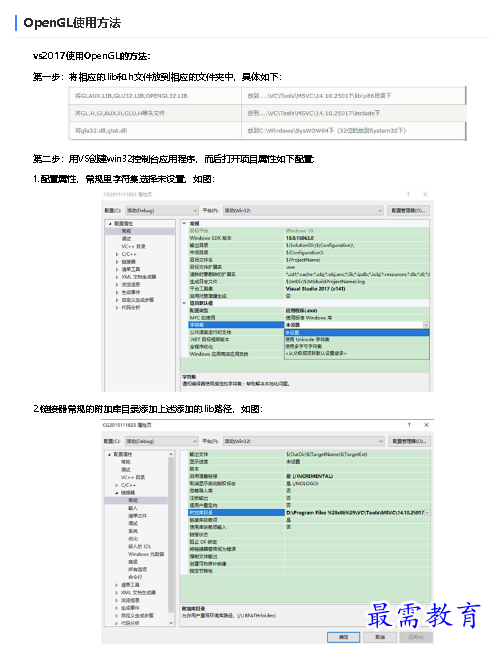The width and height of the screenshot is (489, 647).
Task: Expand 清单工具 node in the character-set dialog tree
Action: (117, 269)
